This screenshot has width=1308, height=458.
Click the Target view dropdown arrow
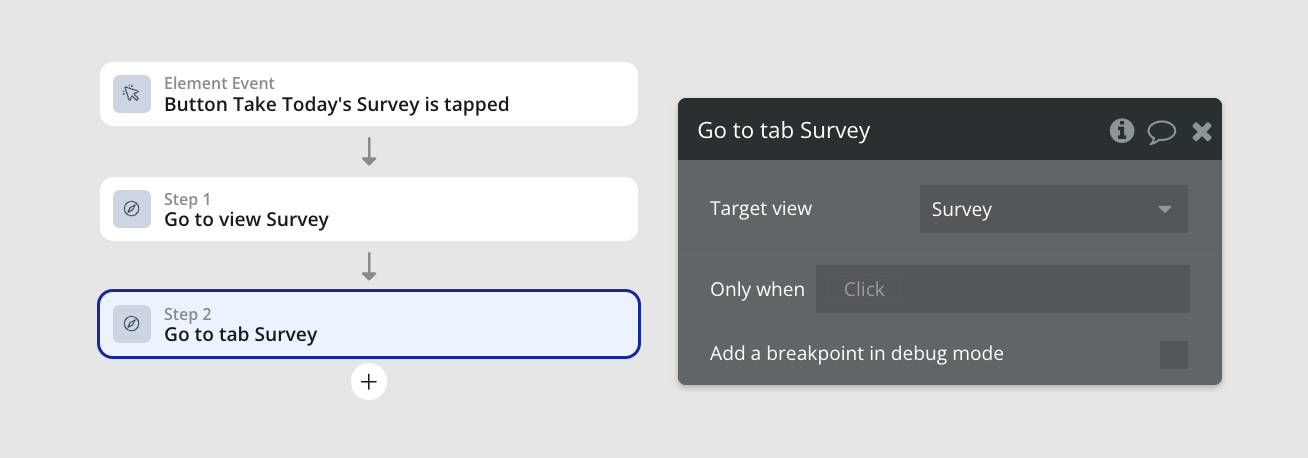1164,210
